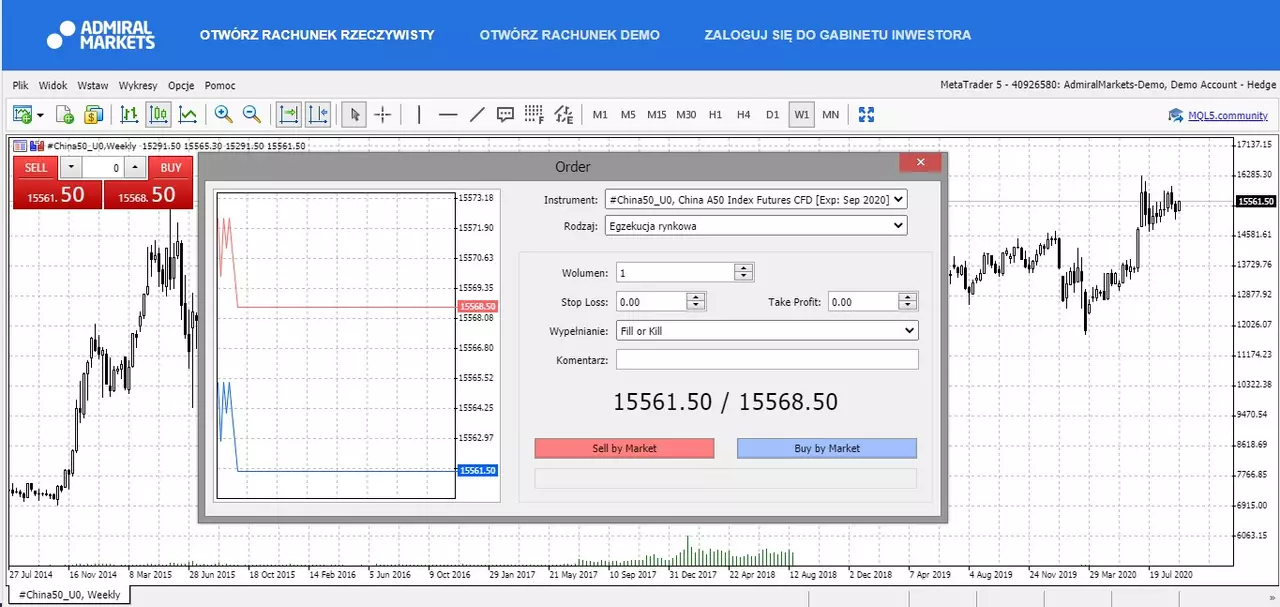Click the zoom out magnifier icon
The width and height of the screenshot is (1280, 607).
(x=251, y=114)
